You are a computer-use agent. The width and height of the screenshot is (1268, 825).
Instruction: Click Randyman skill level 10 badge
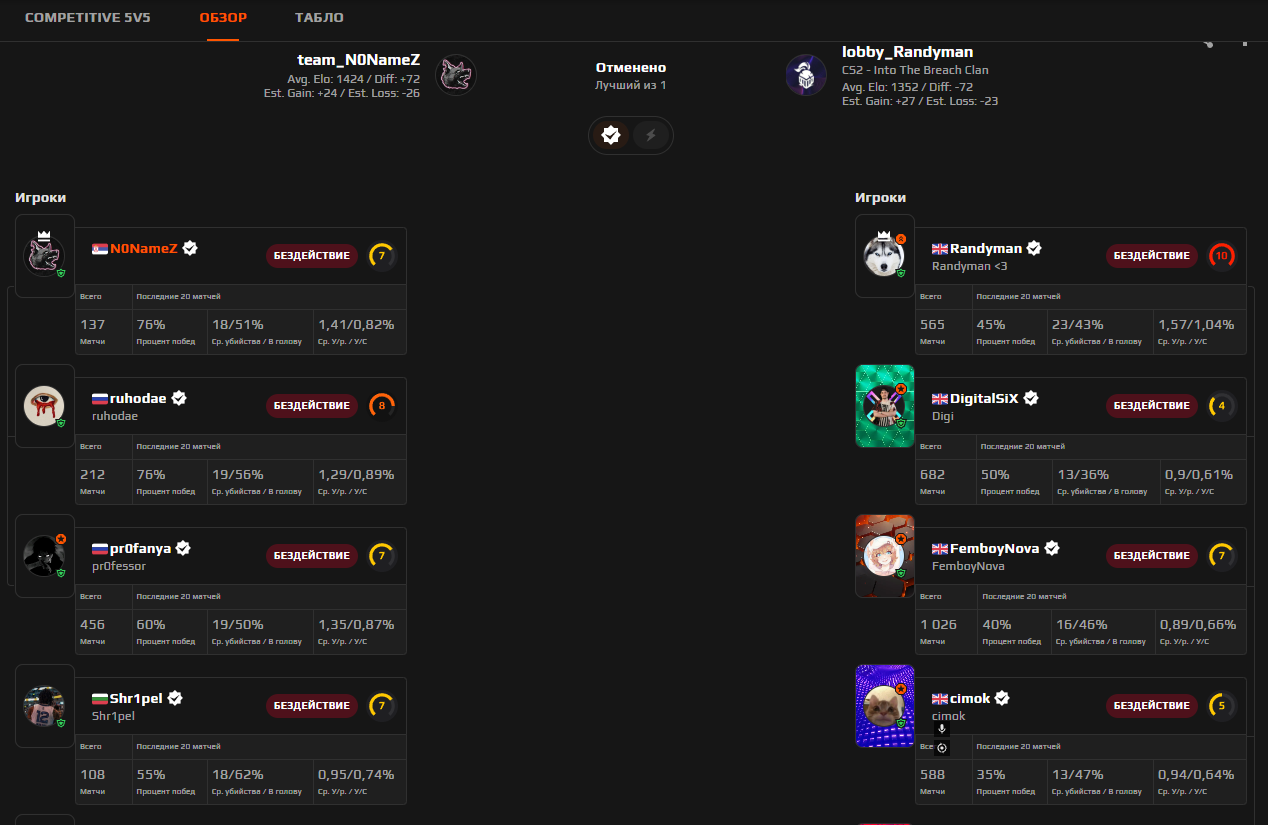coord(1221,256)
